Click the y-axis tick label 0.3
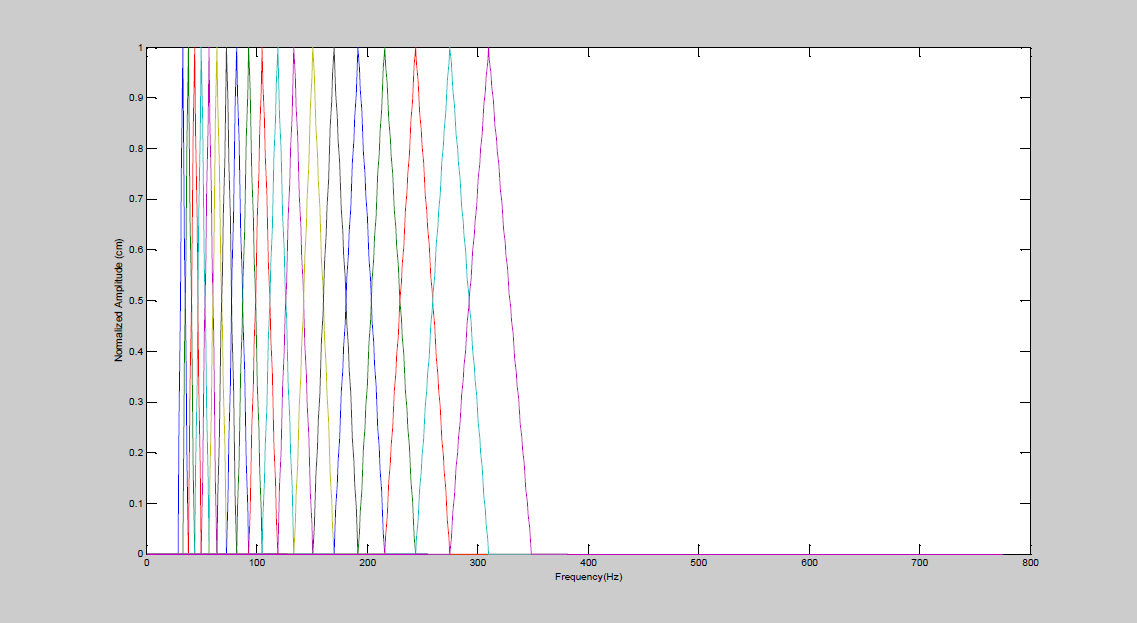Screen dimensions: 1137x623 click(x=136, y=402)
